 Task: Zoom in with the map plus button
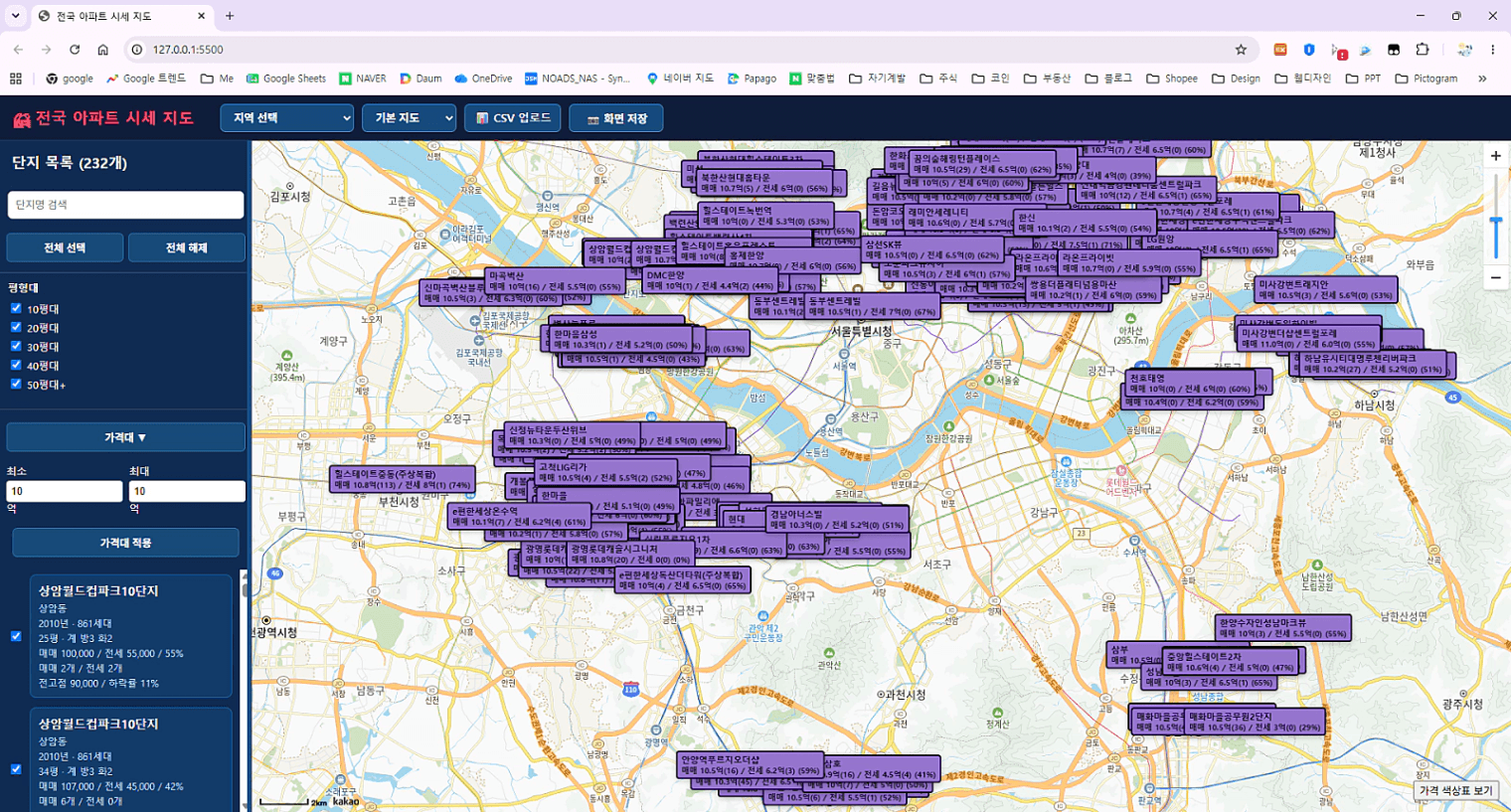pos(1495,156)
